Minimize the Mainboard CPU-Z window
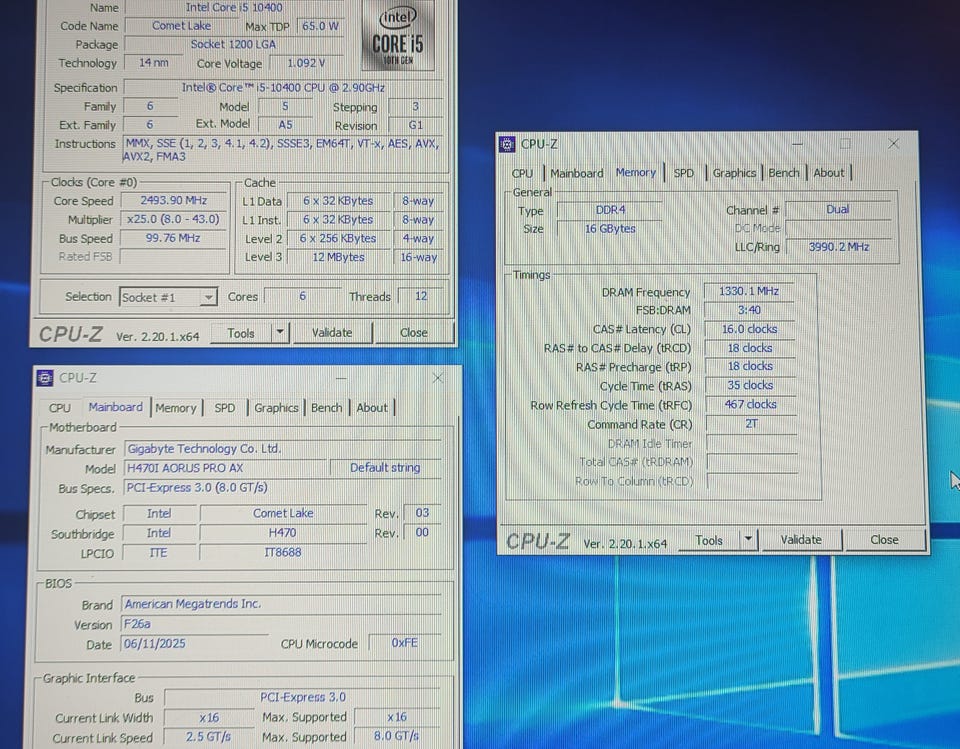 (341, 378)
